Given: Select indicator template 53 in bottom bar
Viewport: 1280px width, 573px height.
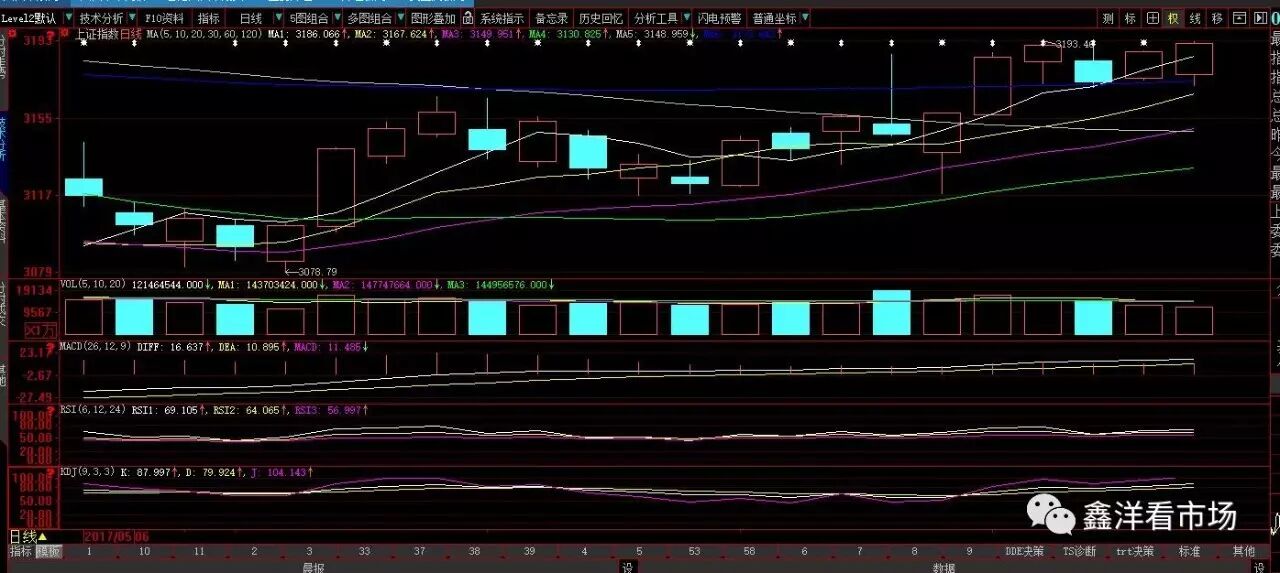Looking at the screenshot, I should [694, 551].
